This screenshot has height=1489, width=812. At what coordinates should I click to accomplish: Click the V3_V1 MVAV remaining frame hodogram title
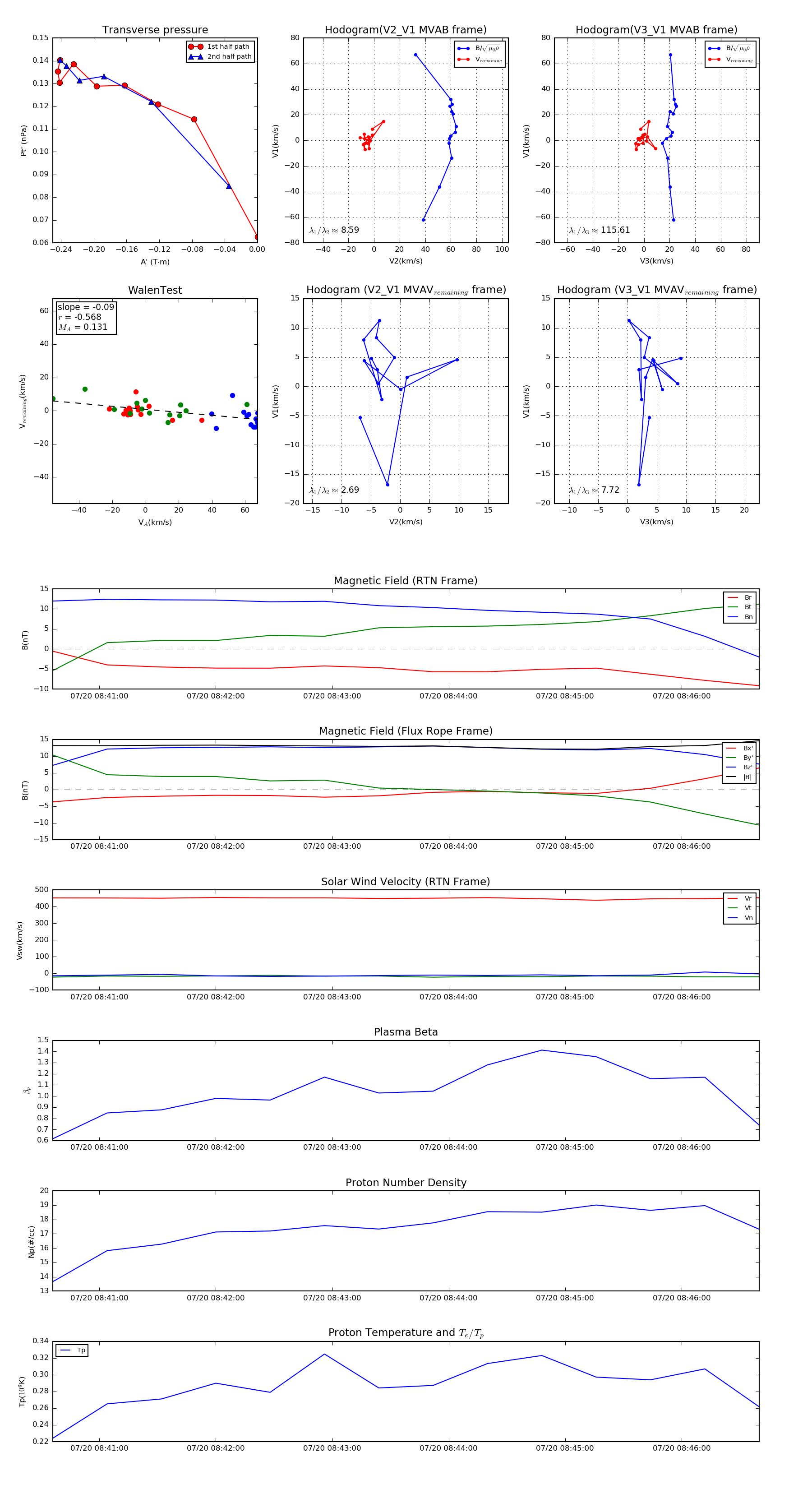tap(656, 290)
